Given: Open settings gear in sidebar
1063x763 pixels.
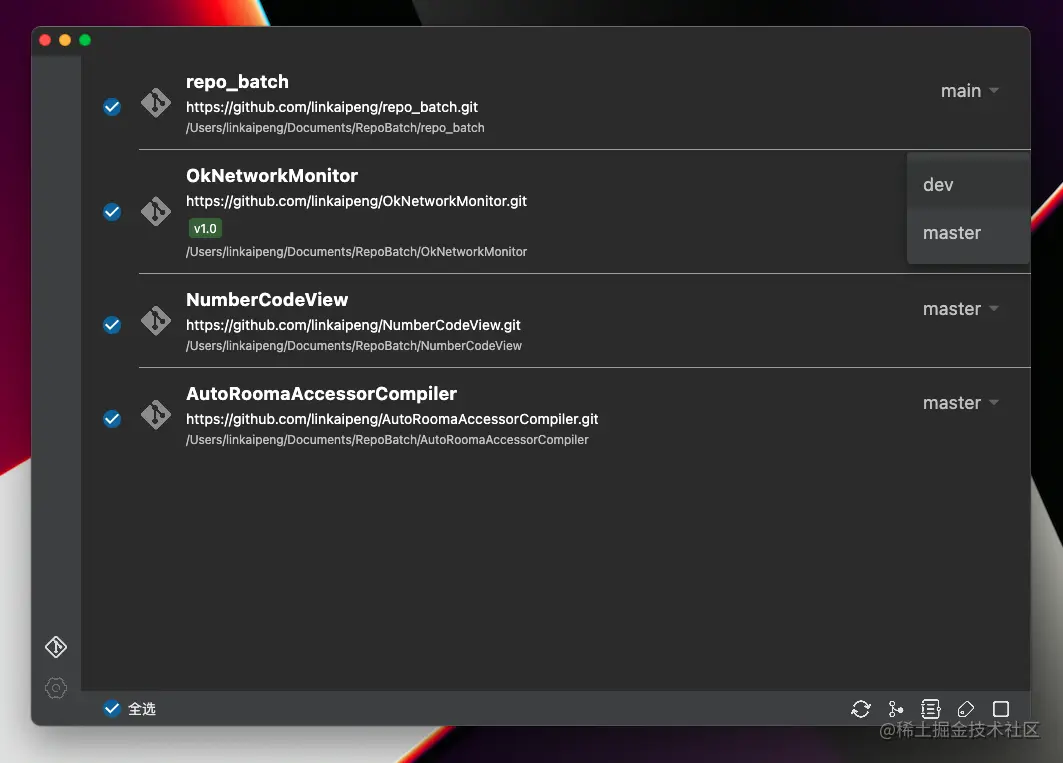Looking at the screenshot, I should coord(56,688).
